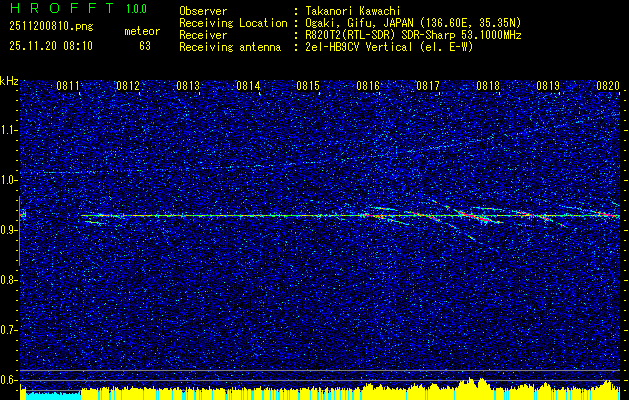
Task: Click the 0.6 kHz axis label
Action: 9,380
